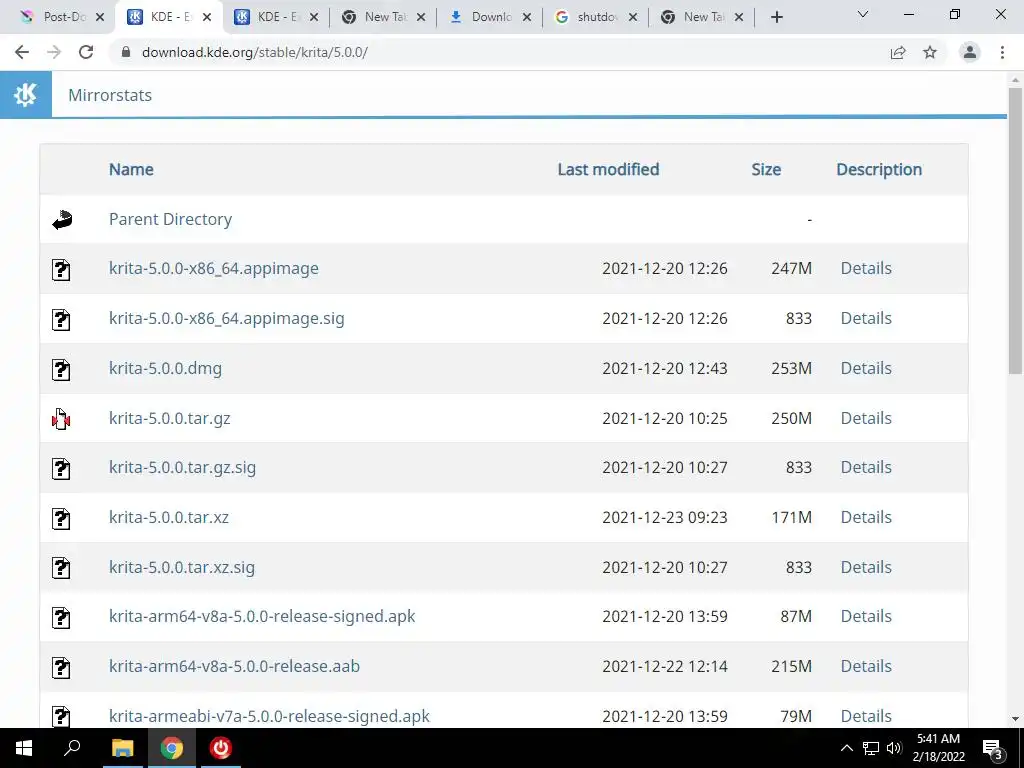Screen dimensions: 1024x768
Task: Click the file icon beside krita-5.0.0.tar.xz
Action: pos(61,518)
